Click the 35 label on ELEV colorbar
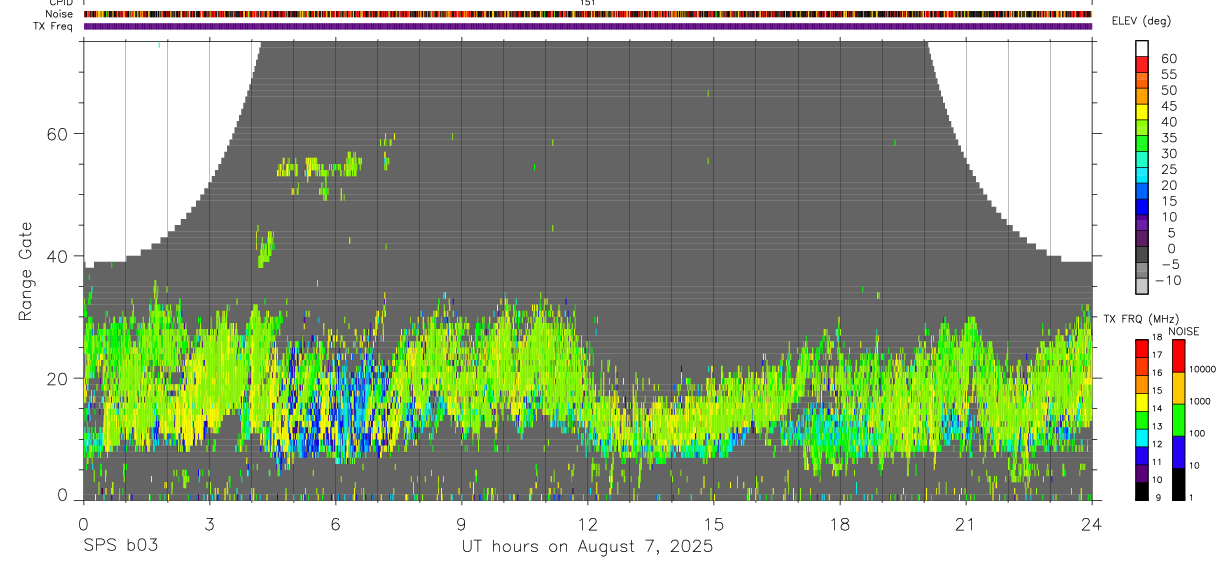The width and height of the screenshot is (1228, 567). pyautogui.click(x=1168, y=138)
